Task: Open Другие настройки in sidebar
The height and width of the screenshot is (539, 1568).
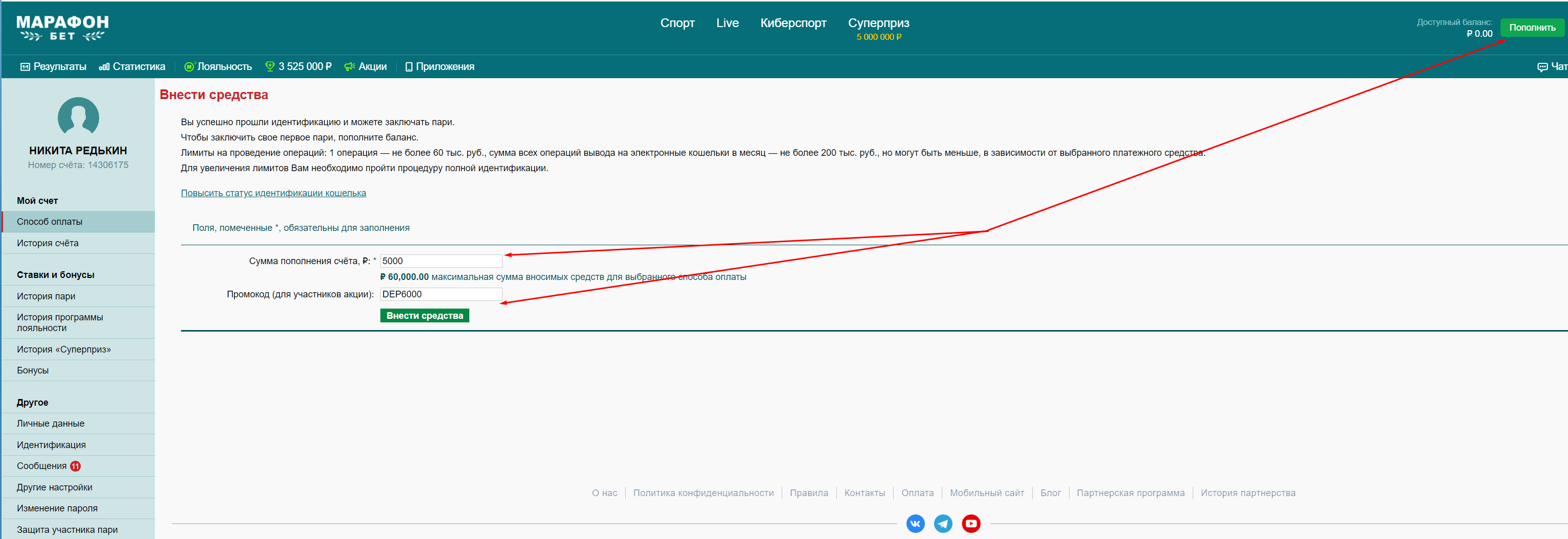Action: click(x=78, y=487)
